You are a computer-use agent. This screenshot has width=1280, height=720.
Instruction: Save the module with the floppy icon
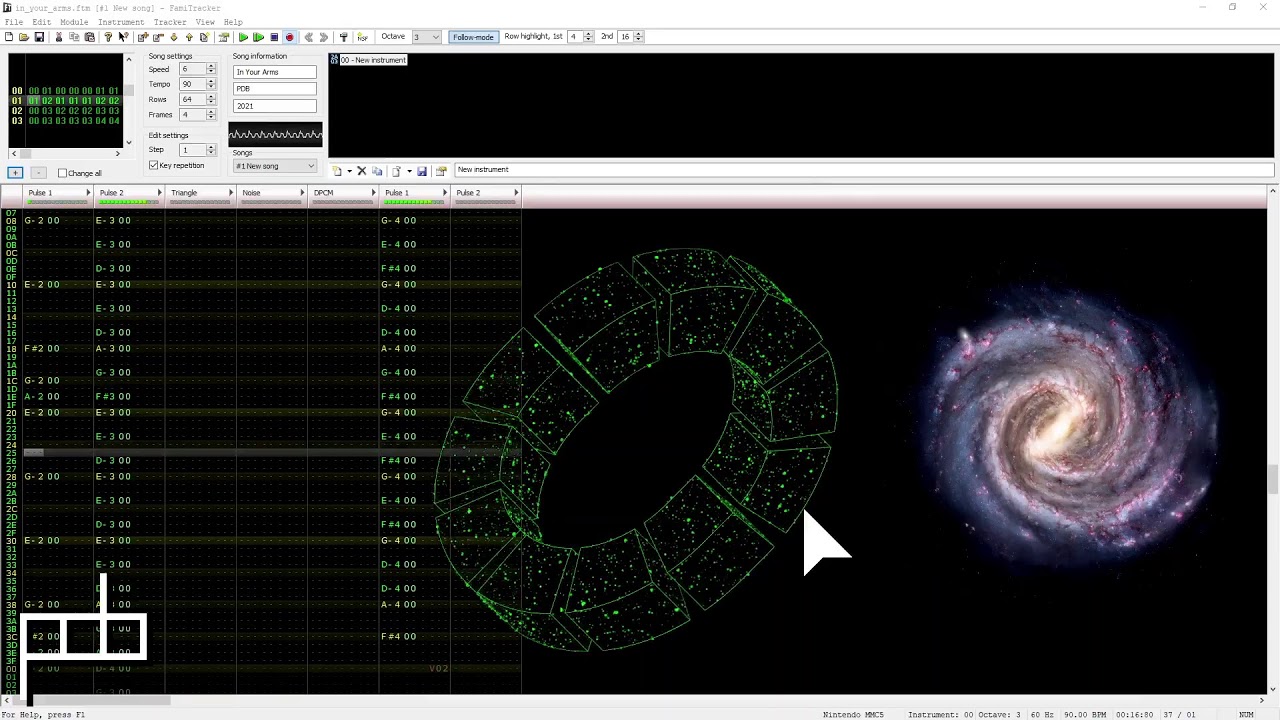click(x=39, y=37)
